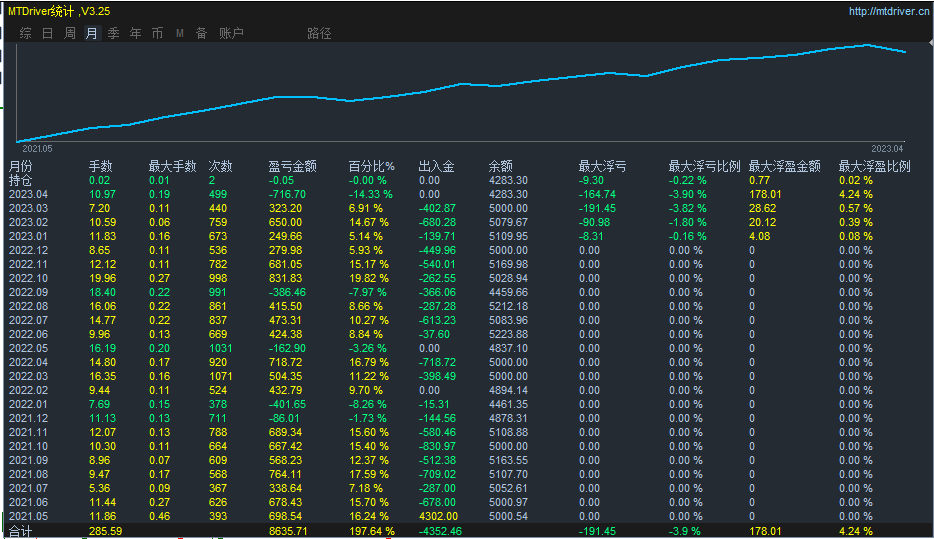Viewport: 934px width, 539px height.
Task: Open the 年 yearly statistics tab
Action: (x=135, y=33)
